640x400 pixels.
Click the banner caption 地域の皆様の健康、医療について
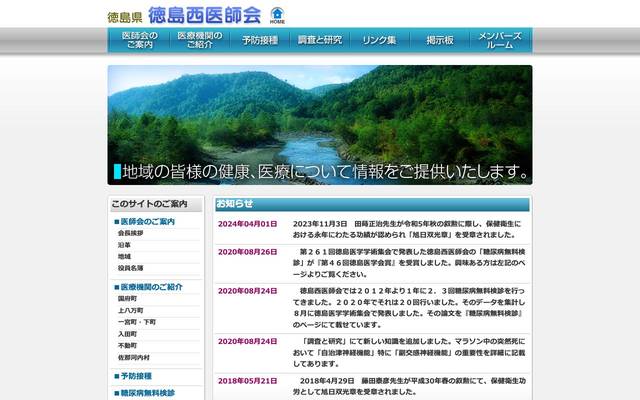click(325, 171)
